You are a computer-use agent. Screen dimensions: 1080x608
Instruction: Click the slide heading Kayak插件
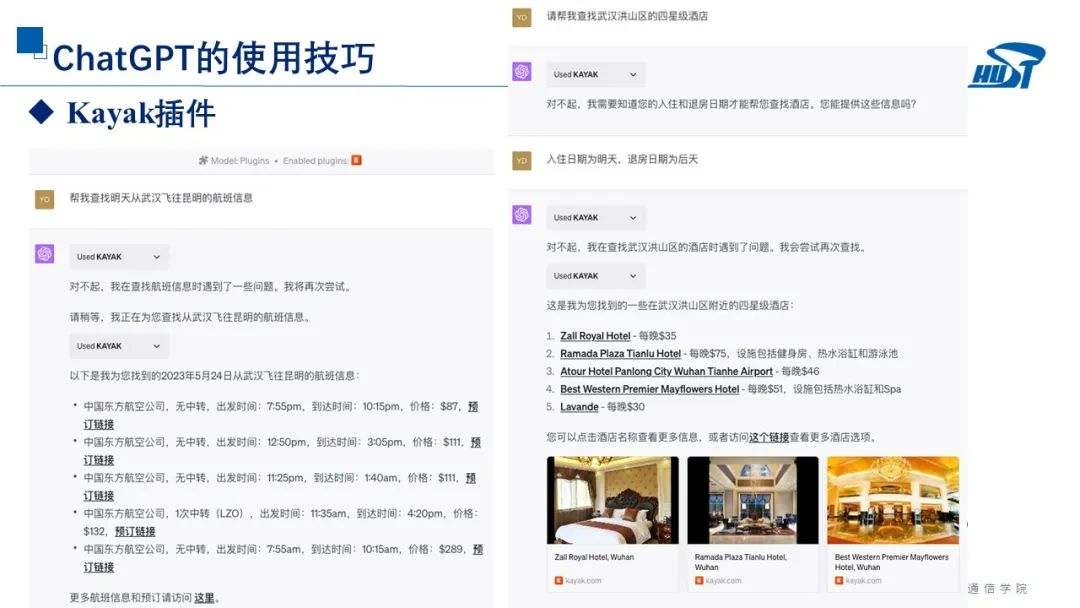pyautogui.click(x=141, y=114)
